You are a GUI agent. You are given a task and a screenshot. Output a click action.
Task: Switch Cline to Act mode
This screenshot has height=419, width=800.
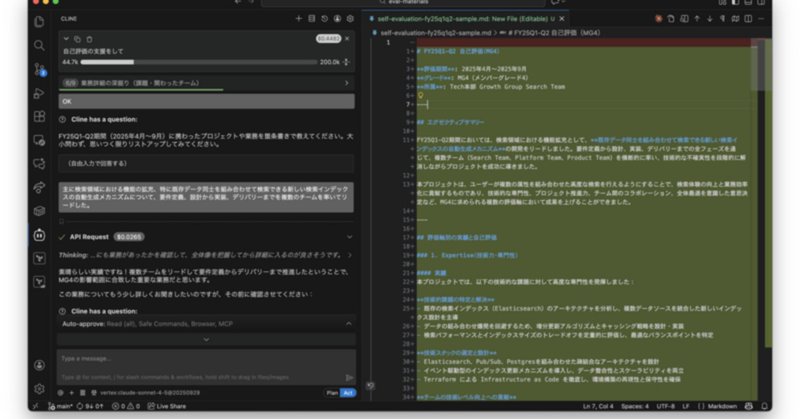pos(348,392)
